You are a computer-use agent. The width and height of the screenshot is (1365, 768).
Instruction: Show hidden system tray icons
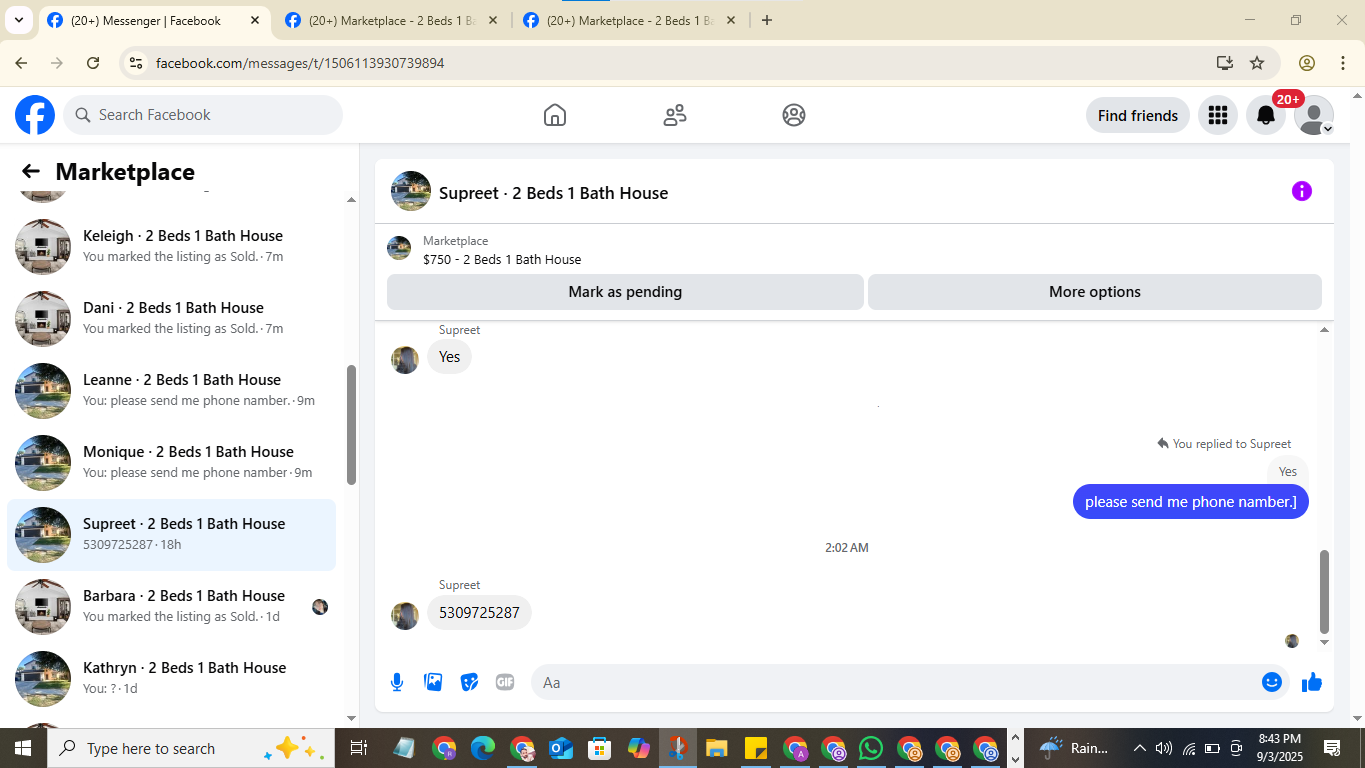pos(1139,748)
